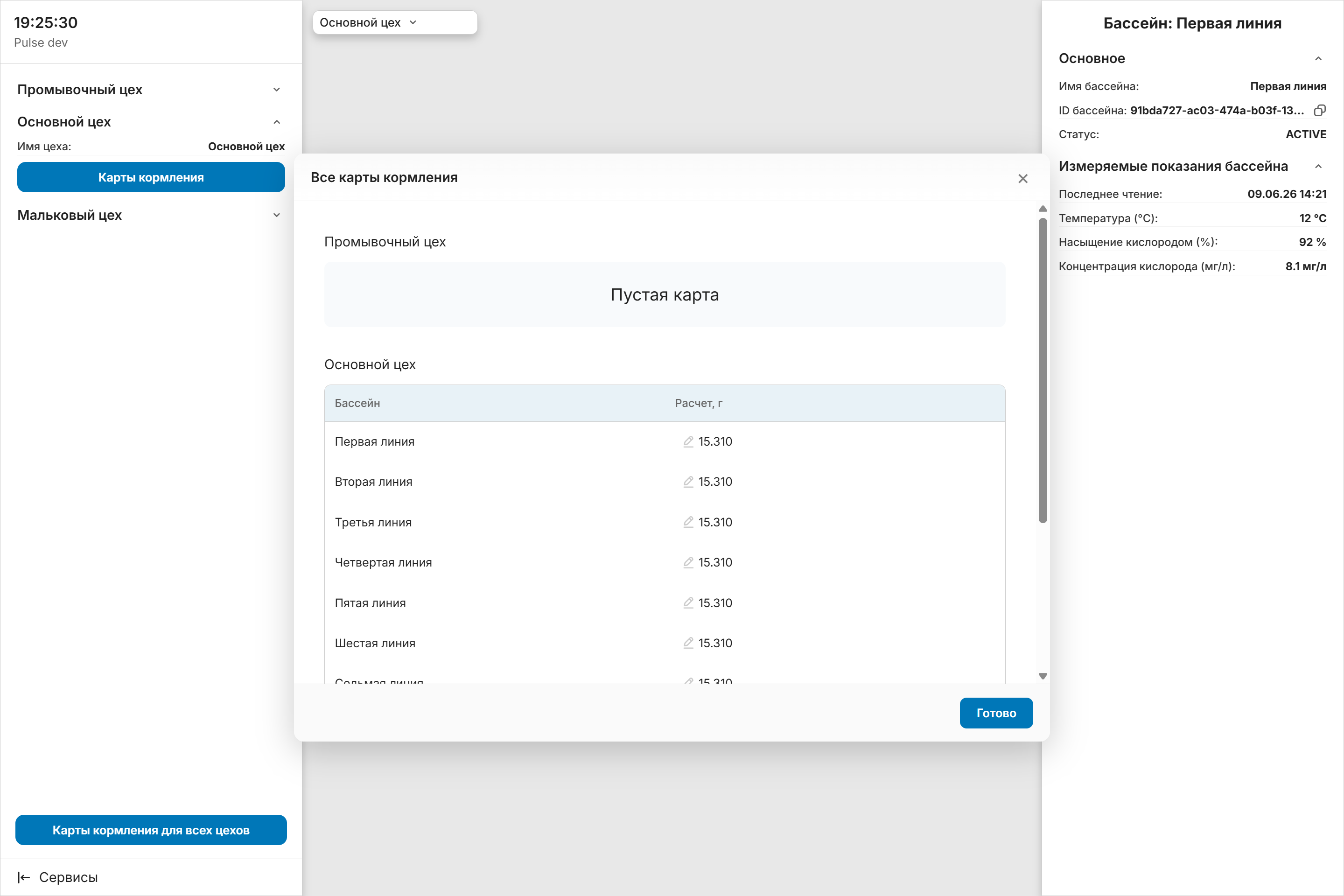Click the Расчет, г column header
The image size is (1344, 896).
pos(698,403)
